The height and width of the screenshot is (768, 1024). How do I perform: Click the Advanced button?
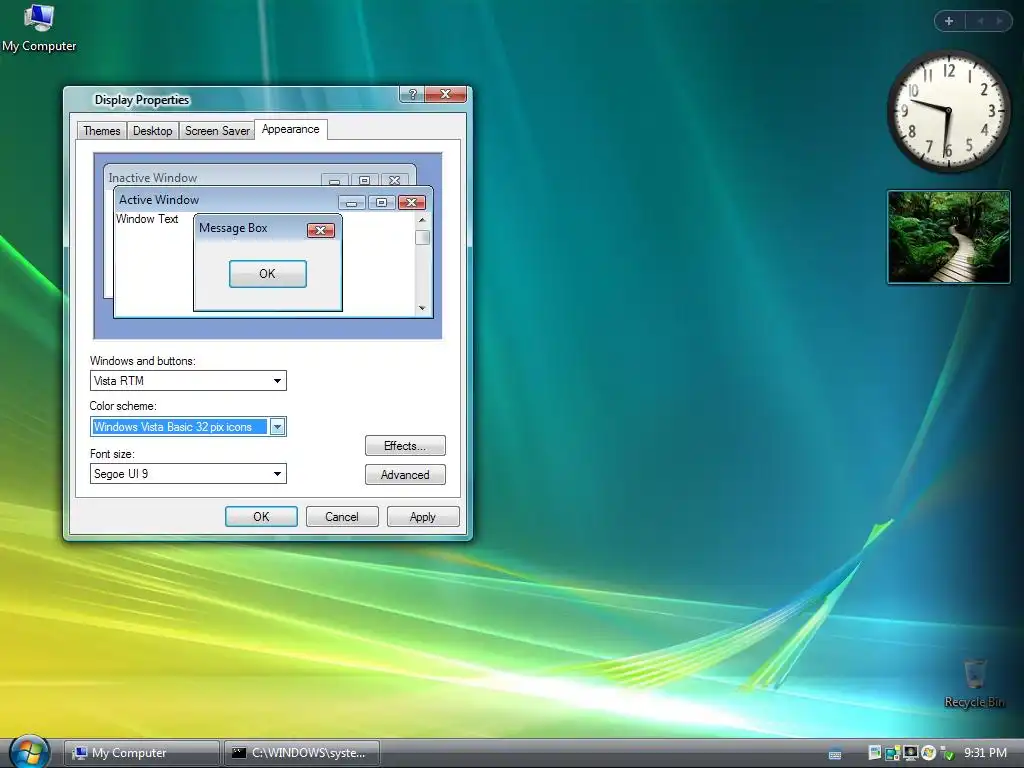pos(405,475)
